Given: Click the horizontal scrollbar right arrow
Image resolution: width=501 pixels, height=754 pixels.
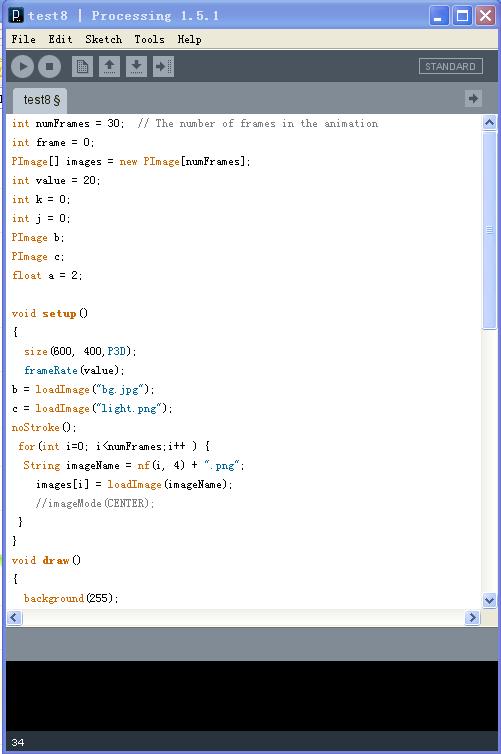Looking at the screenshot, I should pos(472,617).
